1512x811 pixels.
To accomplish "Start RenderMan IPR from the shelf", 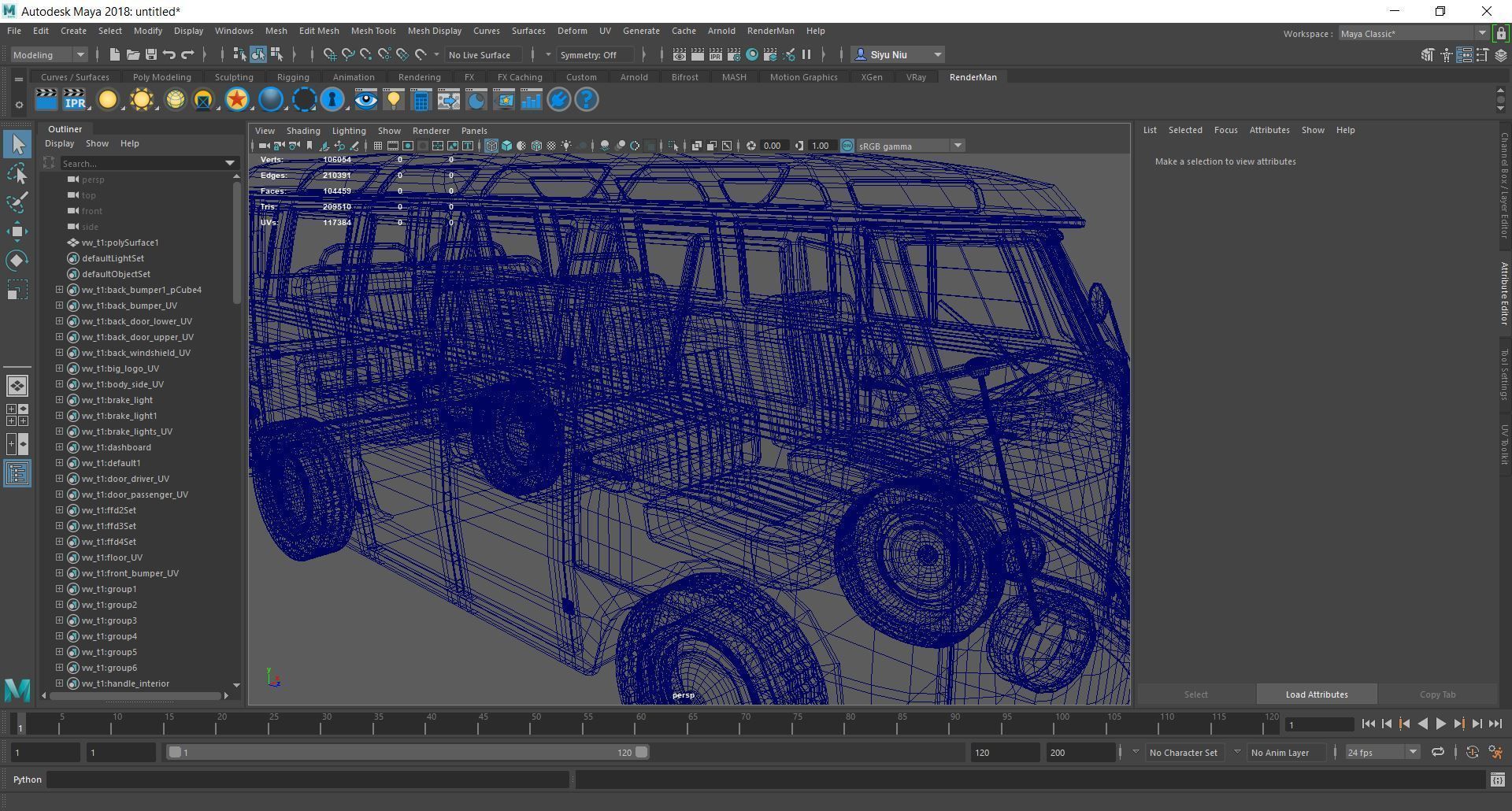I will click(75, 100).
